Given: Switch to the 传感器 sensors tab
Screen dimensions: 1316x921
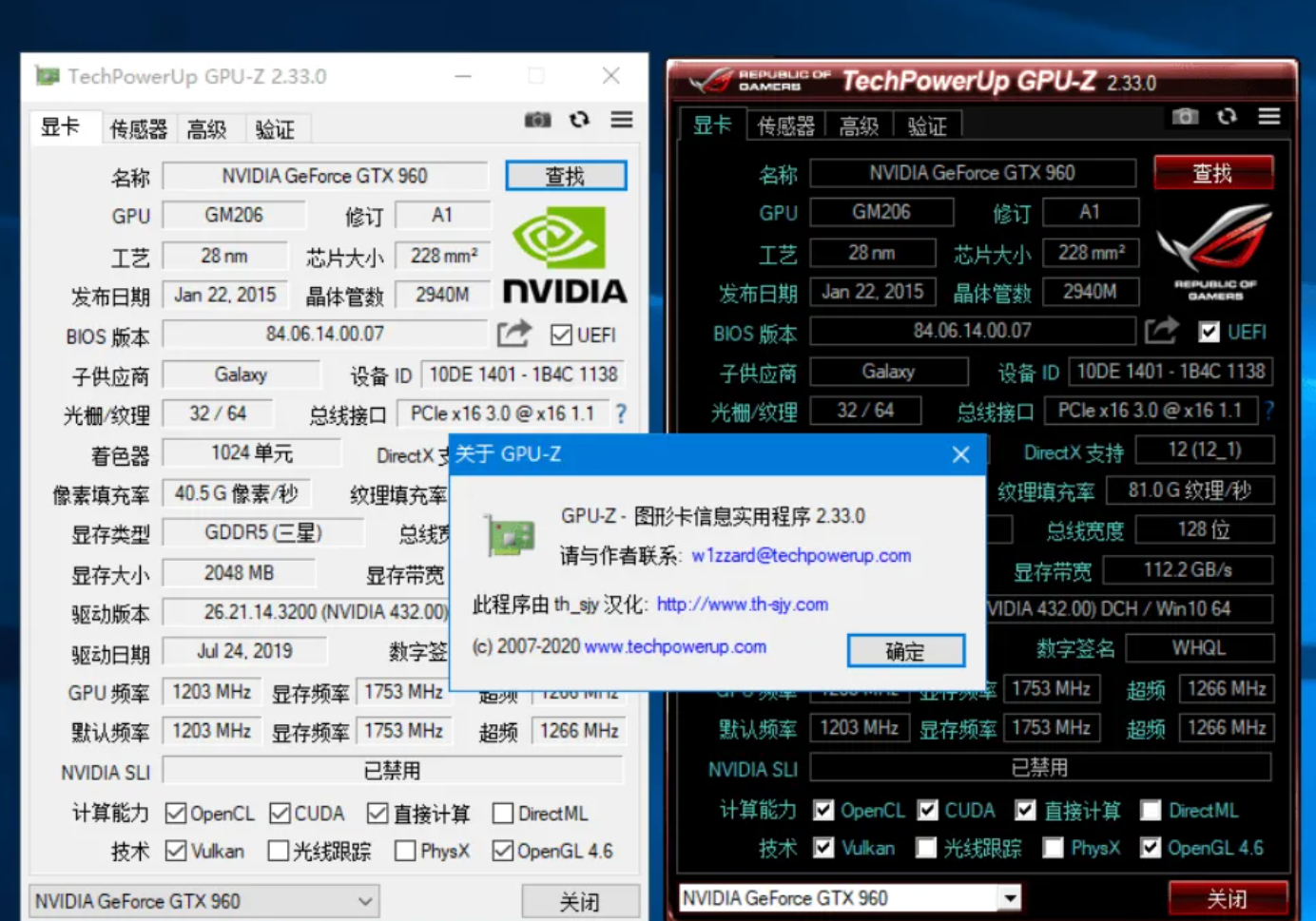Looking at the screenshot, I should click(137, 128).
